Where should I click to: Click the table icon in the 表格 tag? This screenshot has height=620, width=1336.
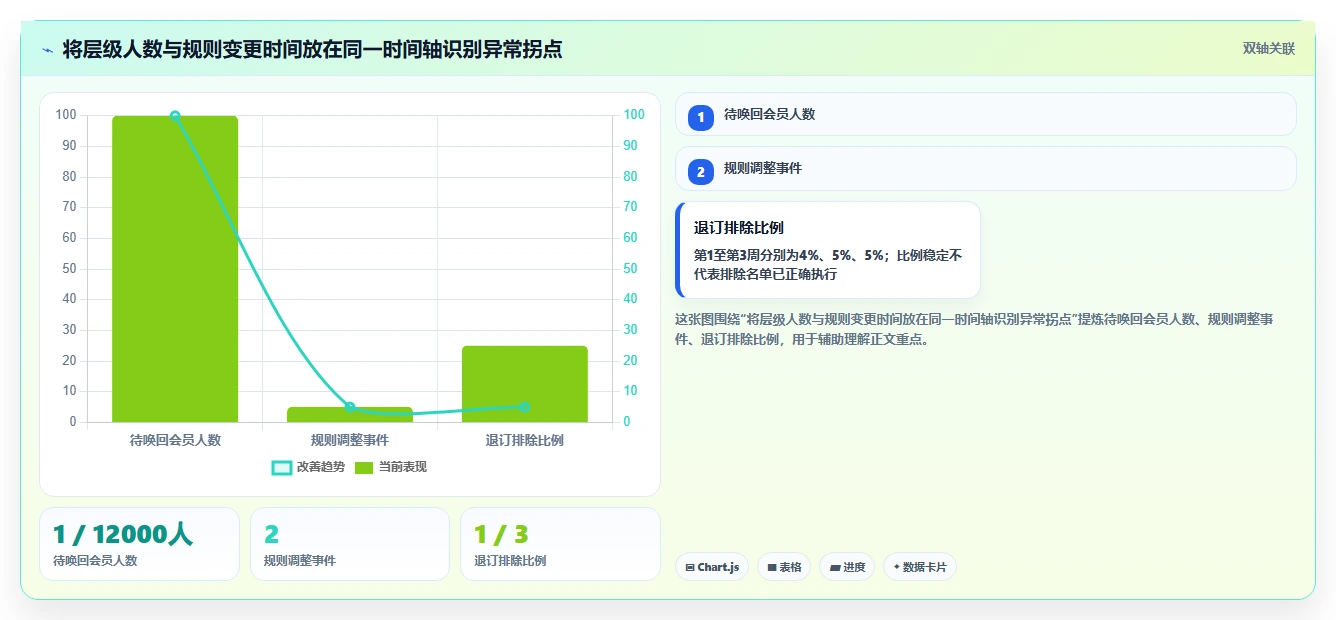pos(772,567)
